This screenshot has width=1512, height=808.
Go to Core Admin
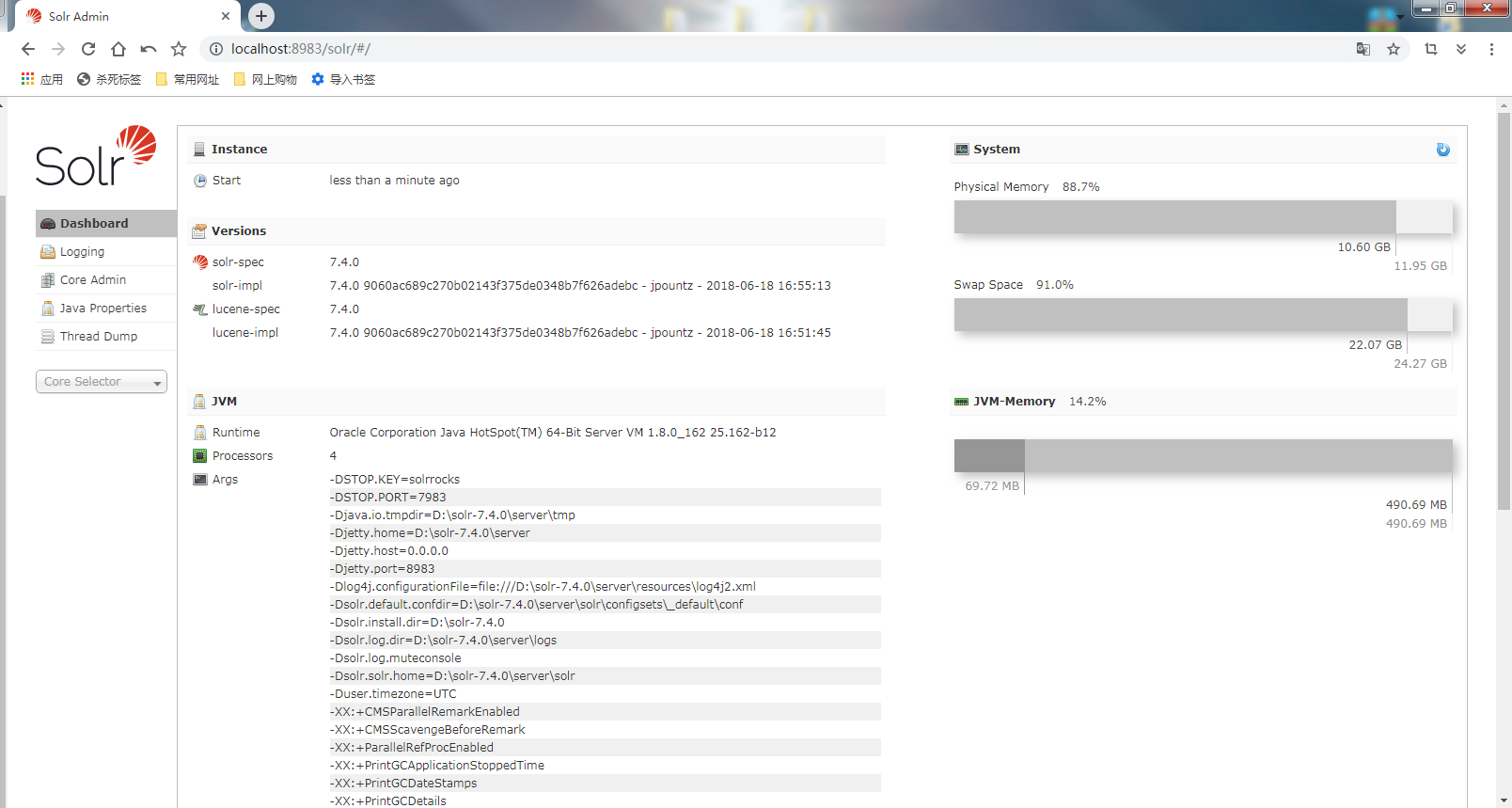tap(106, 279)
